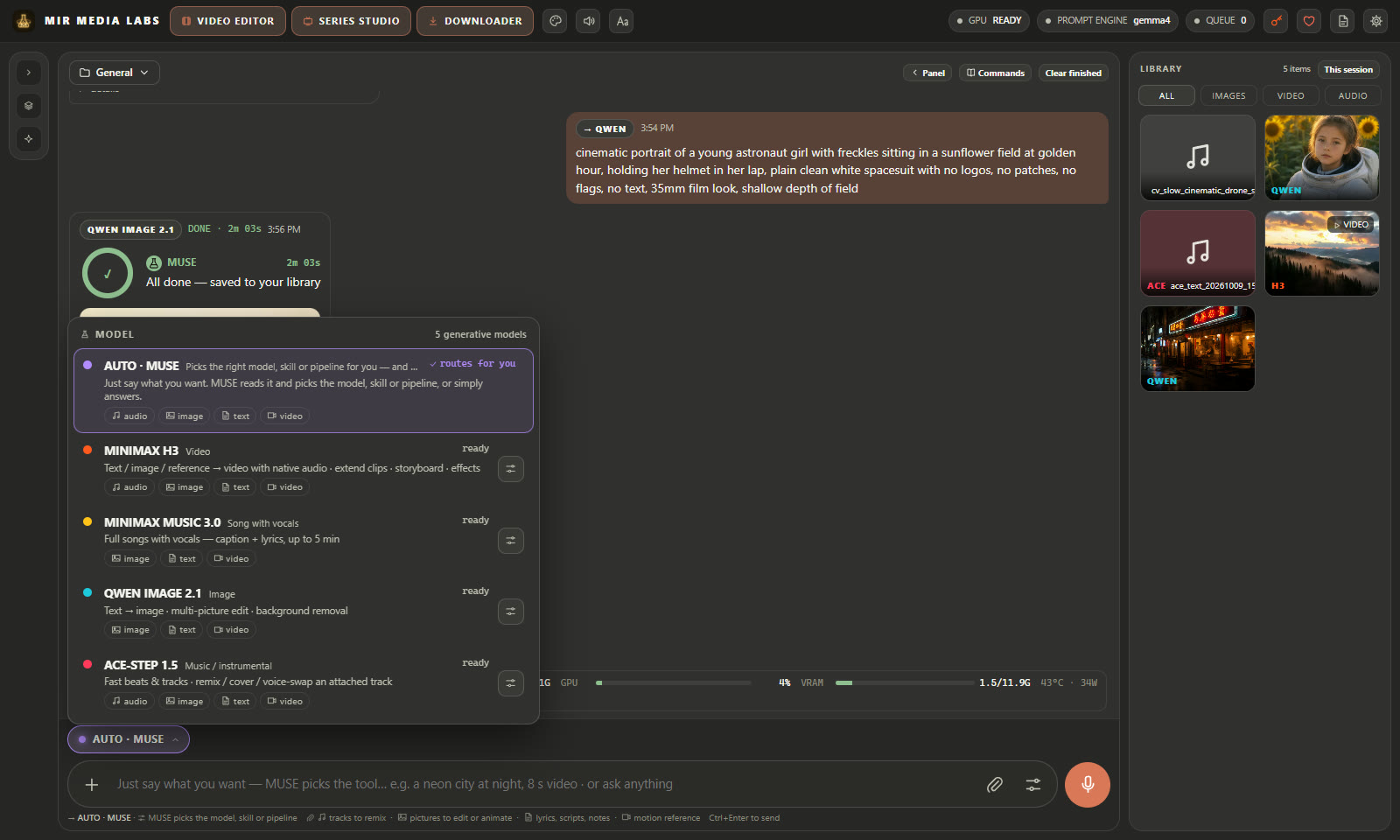Image resolution: width=1400 pixels, height=840 pixels.
Task: Open the ACE ace_text audio item
Action: [x=1198, y=253]
